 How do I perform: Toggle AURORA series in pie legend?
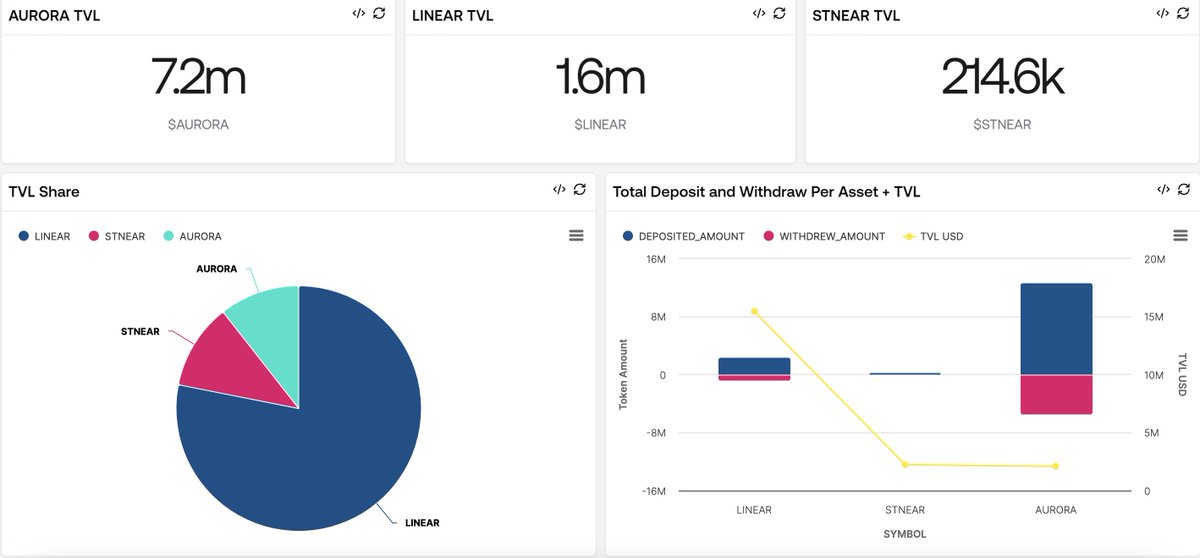coord(192,237)
